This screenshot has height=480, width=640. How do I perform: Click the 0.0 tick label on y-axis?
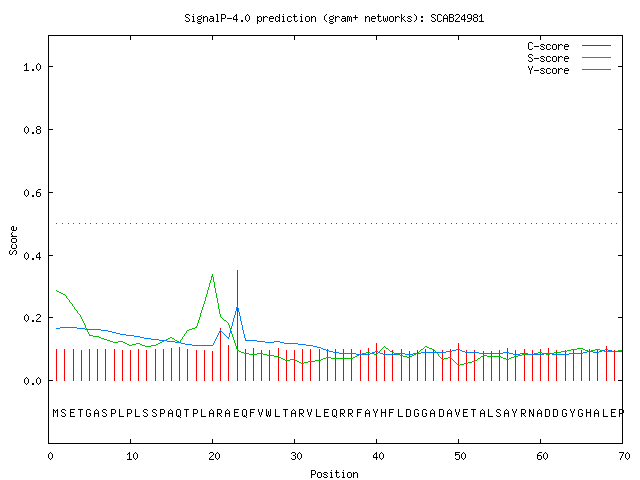[x=32, y=381]
